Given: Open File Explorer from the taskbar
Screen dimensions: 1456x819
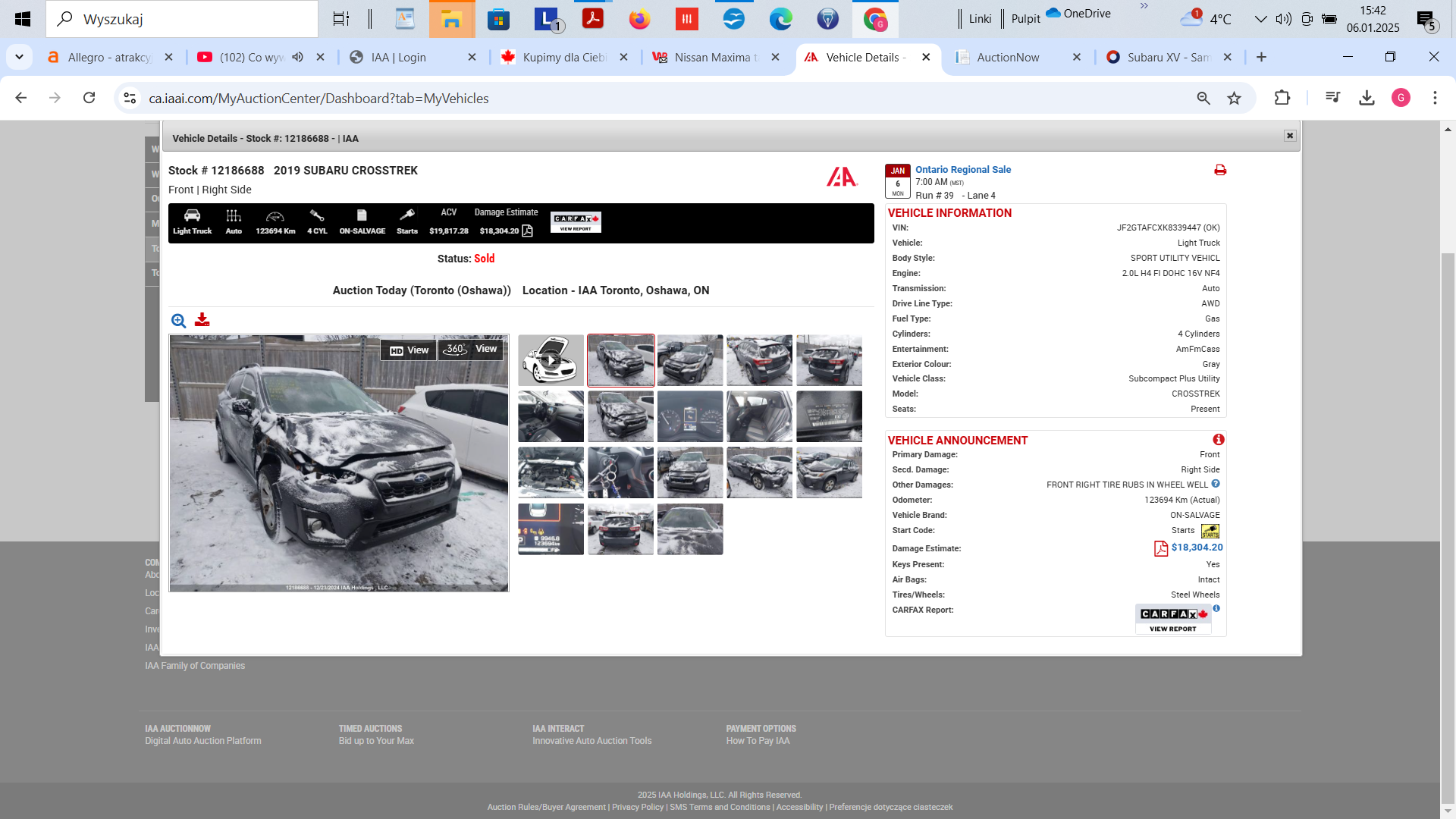Looking at the screenshot, I should [452, 19].
